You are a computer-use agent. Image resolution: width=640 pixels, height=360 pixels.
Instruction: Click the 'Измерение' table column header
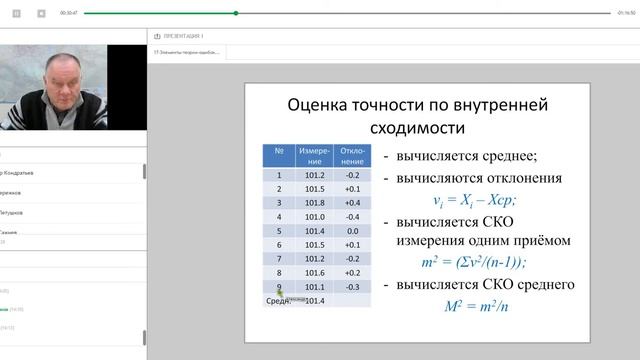click(314, 156)
